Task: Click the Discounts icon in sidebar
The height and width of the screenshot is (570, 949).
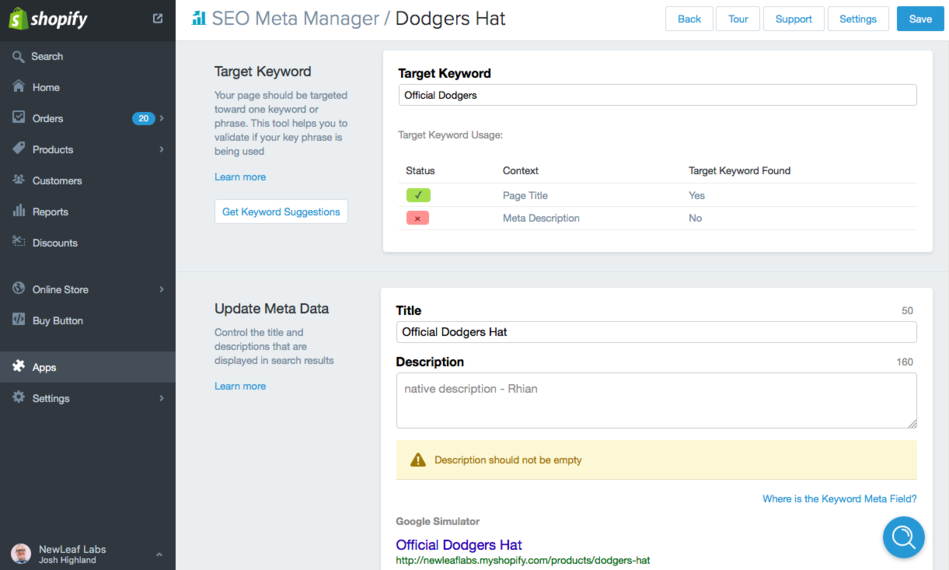Action: [x=18, y=242]
